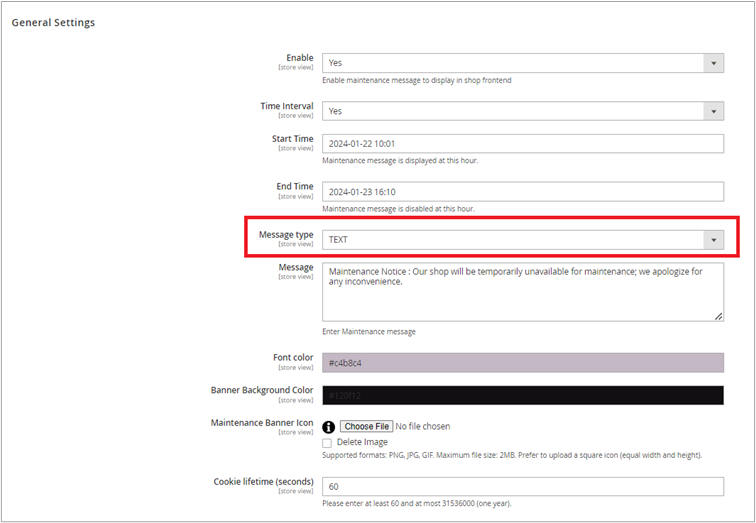The height and width of the screenshot is (523, 756).
Task: Click the Cookie lifetime (seconds) label
Action: [263, 481]
